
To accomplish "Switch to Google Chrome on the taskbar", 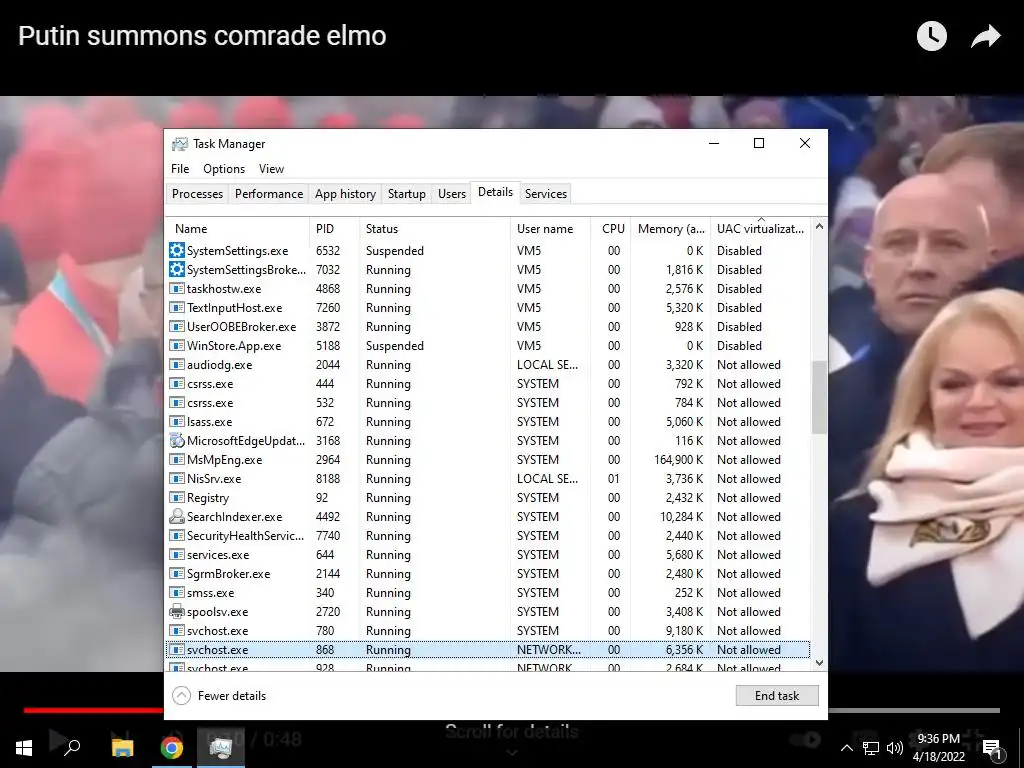I will (172, 748).
